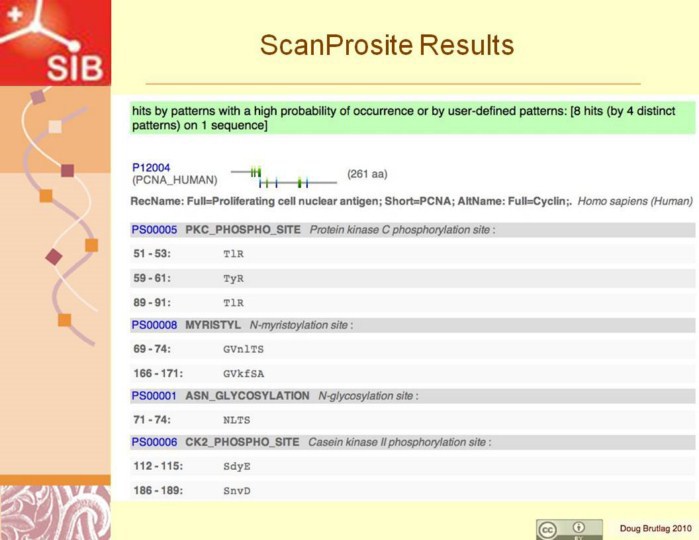The width and height of the screenshot is (699, 540).
Task: Click the green hits summary banner
Action: (x=412, y=117)
